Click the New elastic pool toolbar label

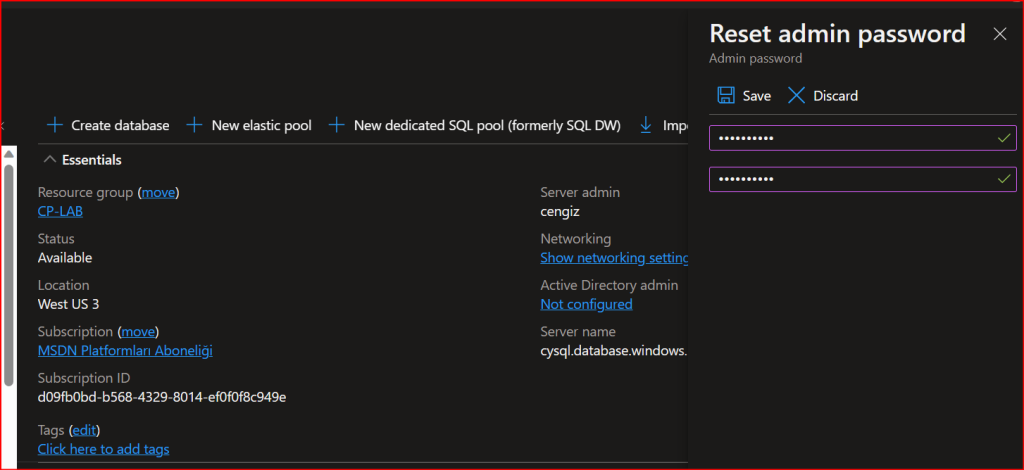tap(261, 126)
